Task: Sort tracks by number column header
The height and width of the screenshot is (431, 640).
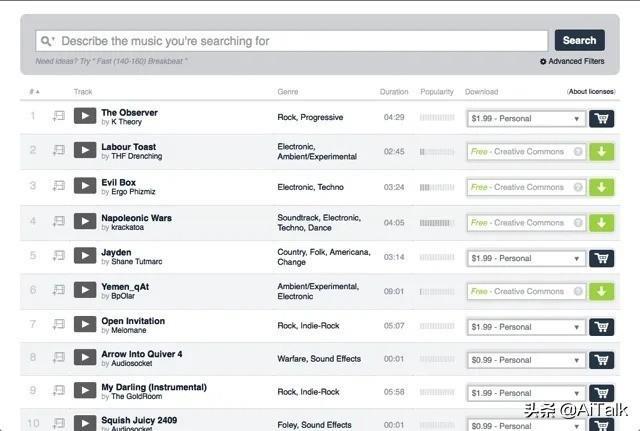Action: pos(34,92)
